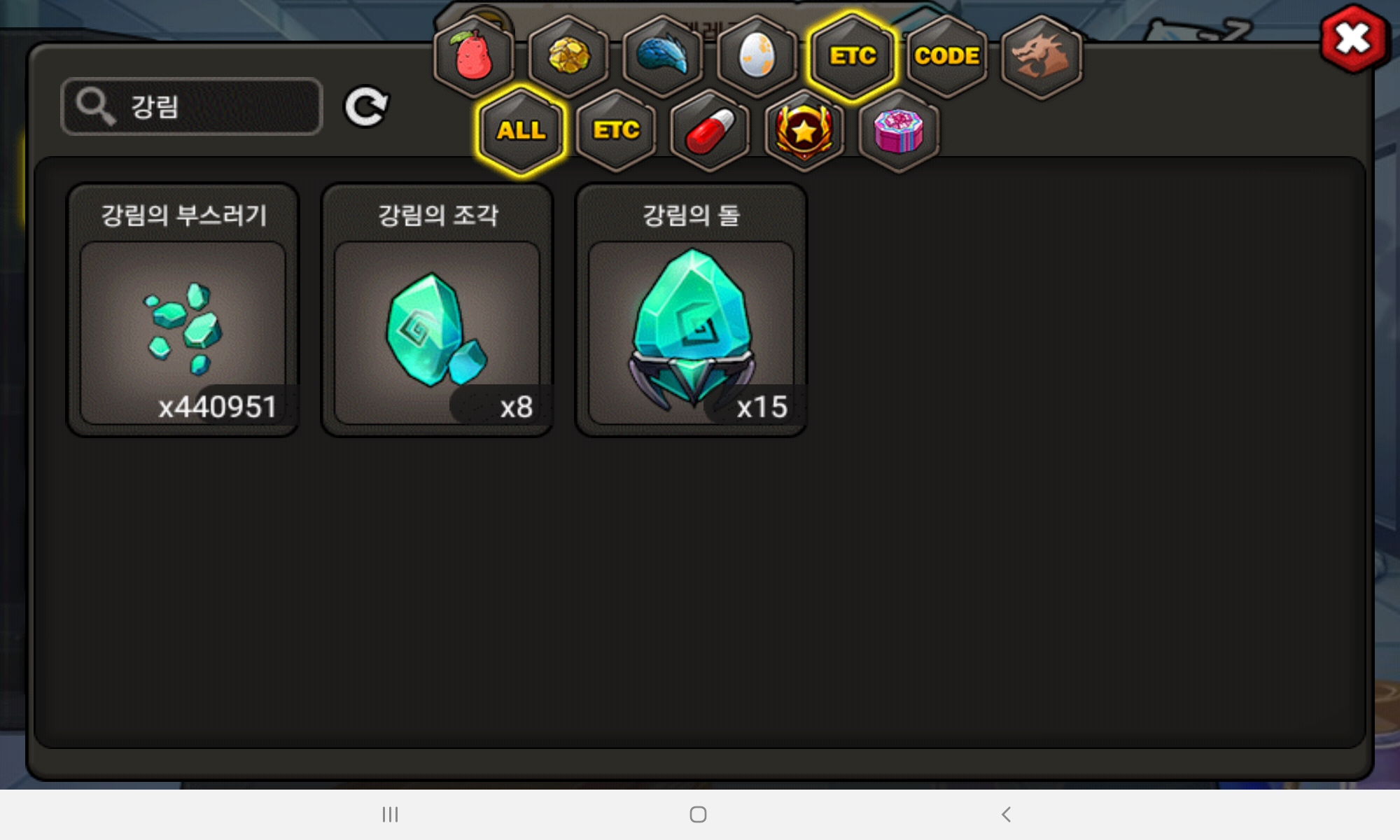Image resolution: width=1400 pixels, height=840 pixels.
Task: Toggle the highlighted top-row ETC category
Action: 853,56
